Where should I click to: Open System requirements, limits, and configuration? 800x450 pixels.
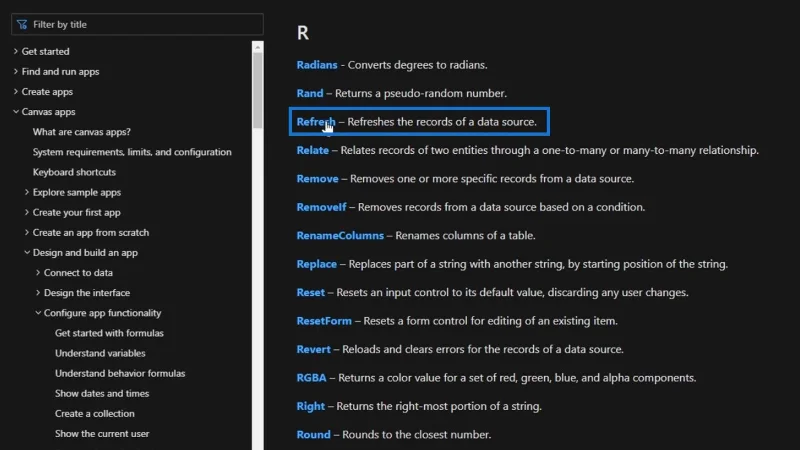[x=132, y=152]
